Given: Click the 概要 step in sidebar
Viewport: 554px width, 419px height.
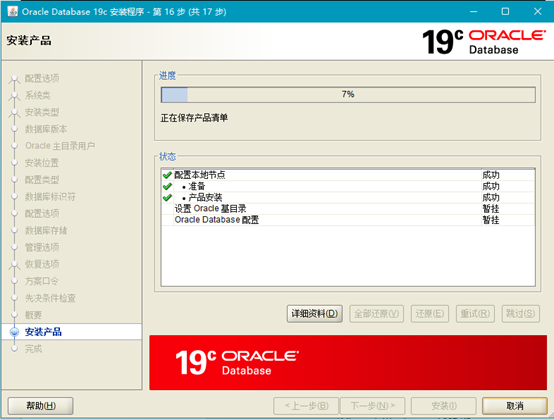Looking at the screenshot, I should tap(33, 315).
